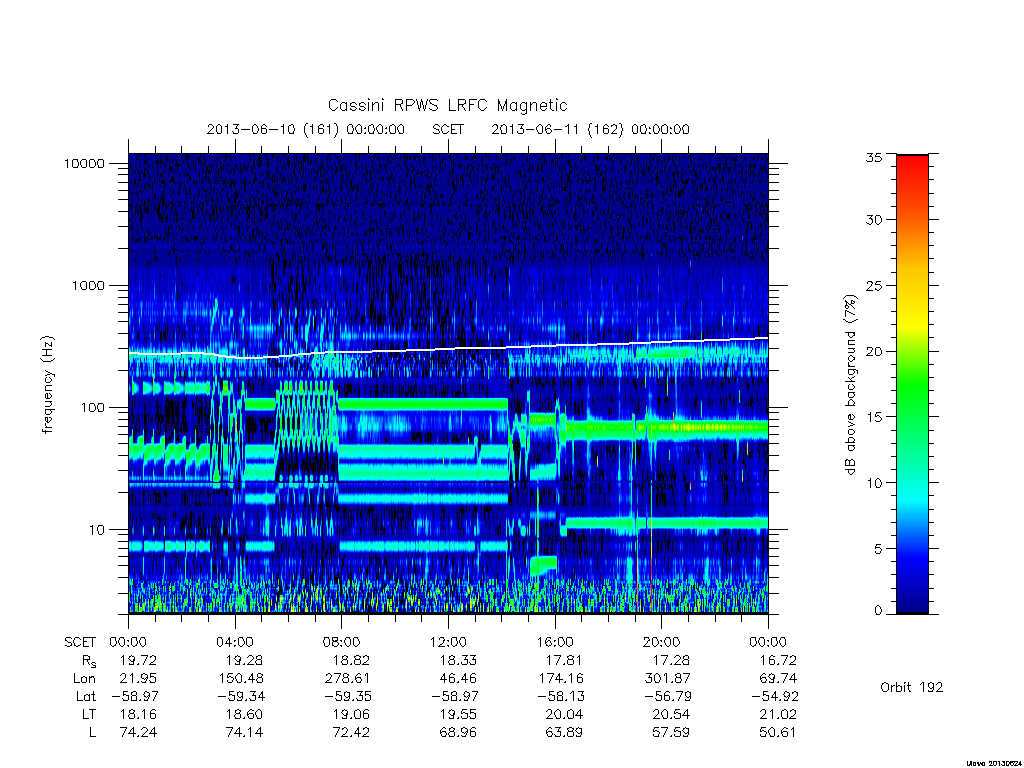Viewport: 1024px width, 768px height.
Task: Click the title "Cassini RPWS LRFC Magnetic"
Action: click(x=447, y=105)
